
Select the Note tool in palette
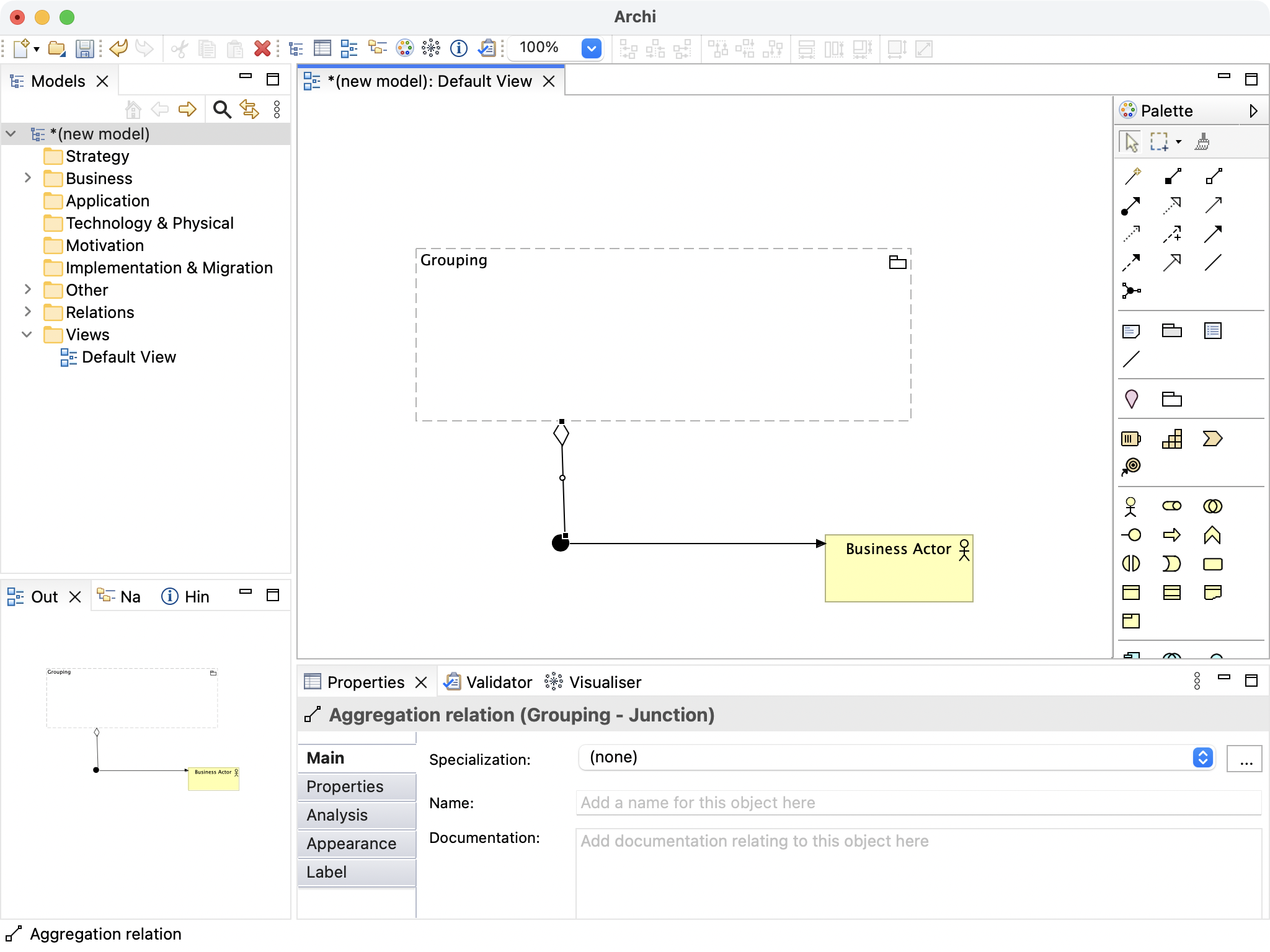(1131, 331)
